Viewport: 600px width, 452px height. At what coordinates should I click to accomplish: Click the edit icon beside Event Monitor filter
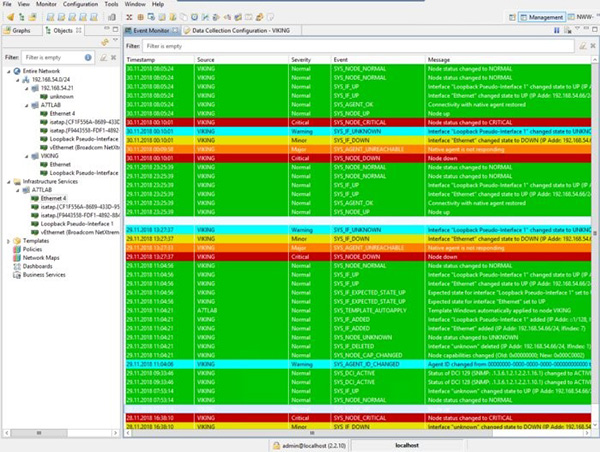[x=582, y=46]
